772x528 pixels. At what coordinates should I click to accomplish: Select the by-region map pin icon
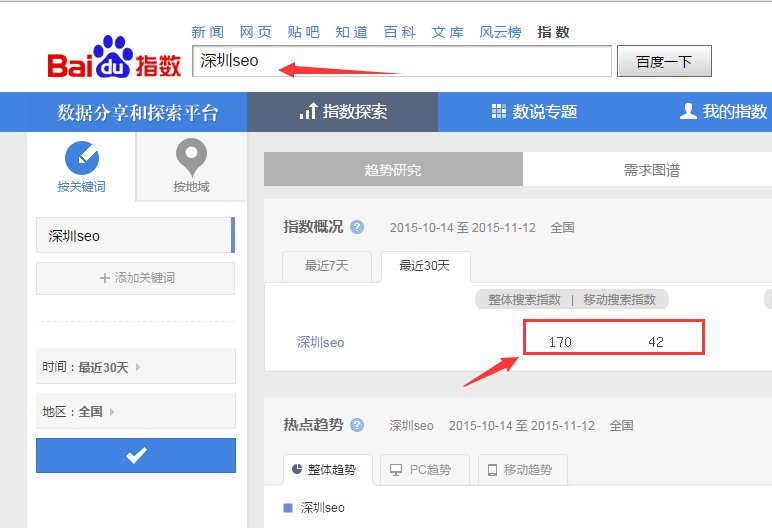click(x=191, y=157)
